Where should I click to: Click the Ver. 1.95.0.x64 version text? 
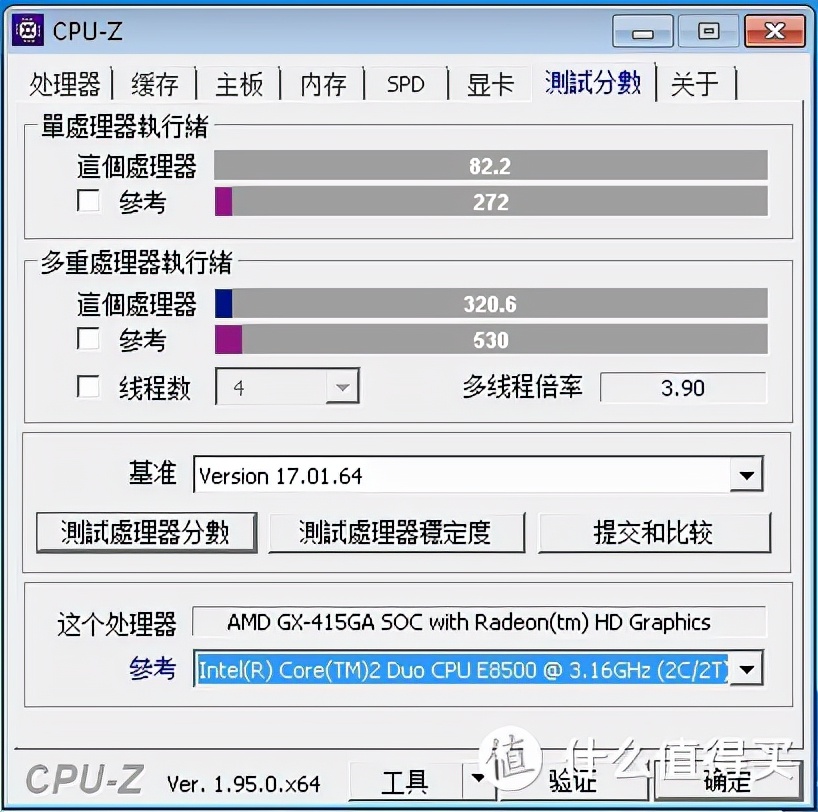244,784
